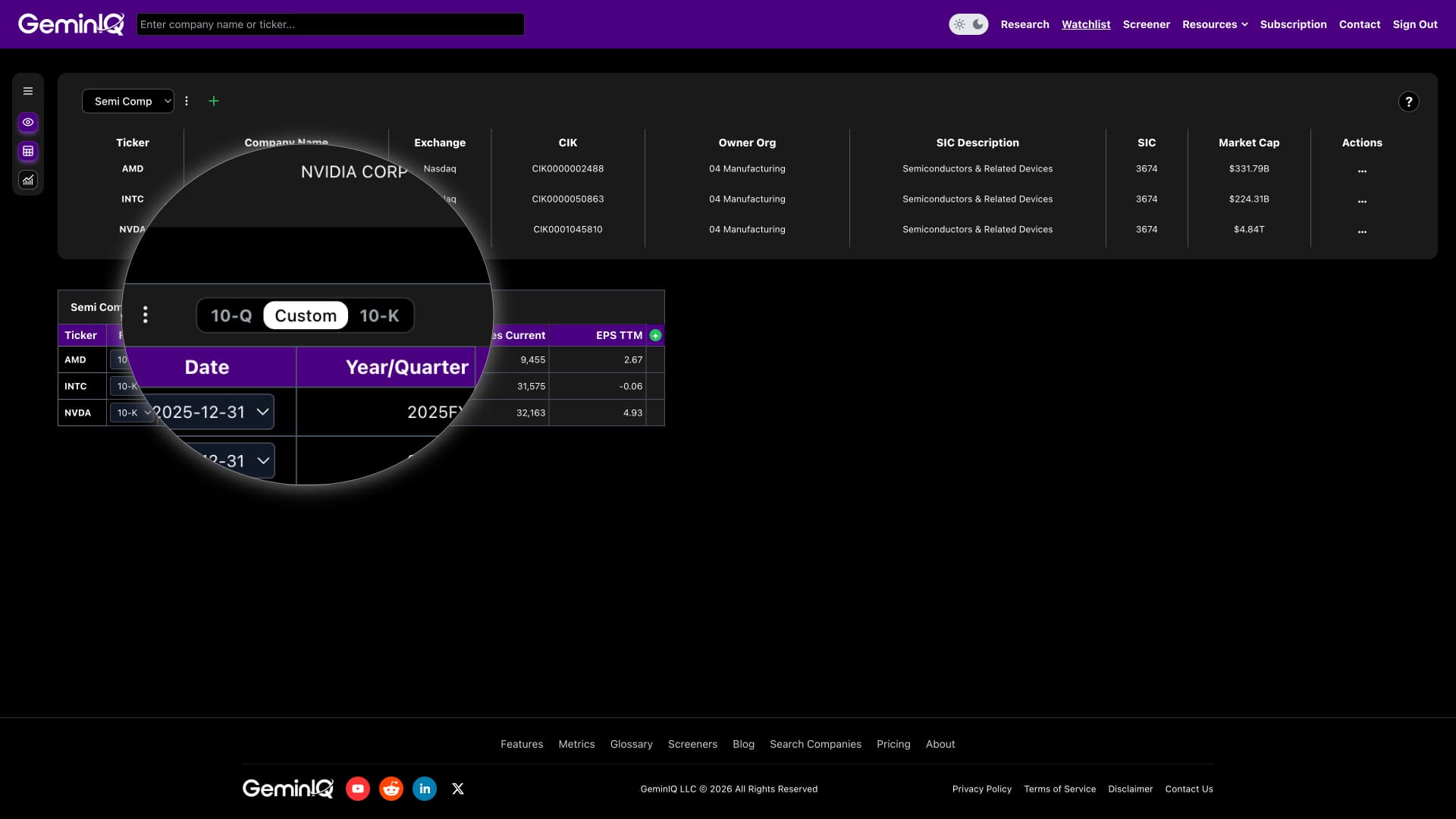Open the About footer link
Viewport: 1456px width, 819px height.
click(x=940, y=744)
